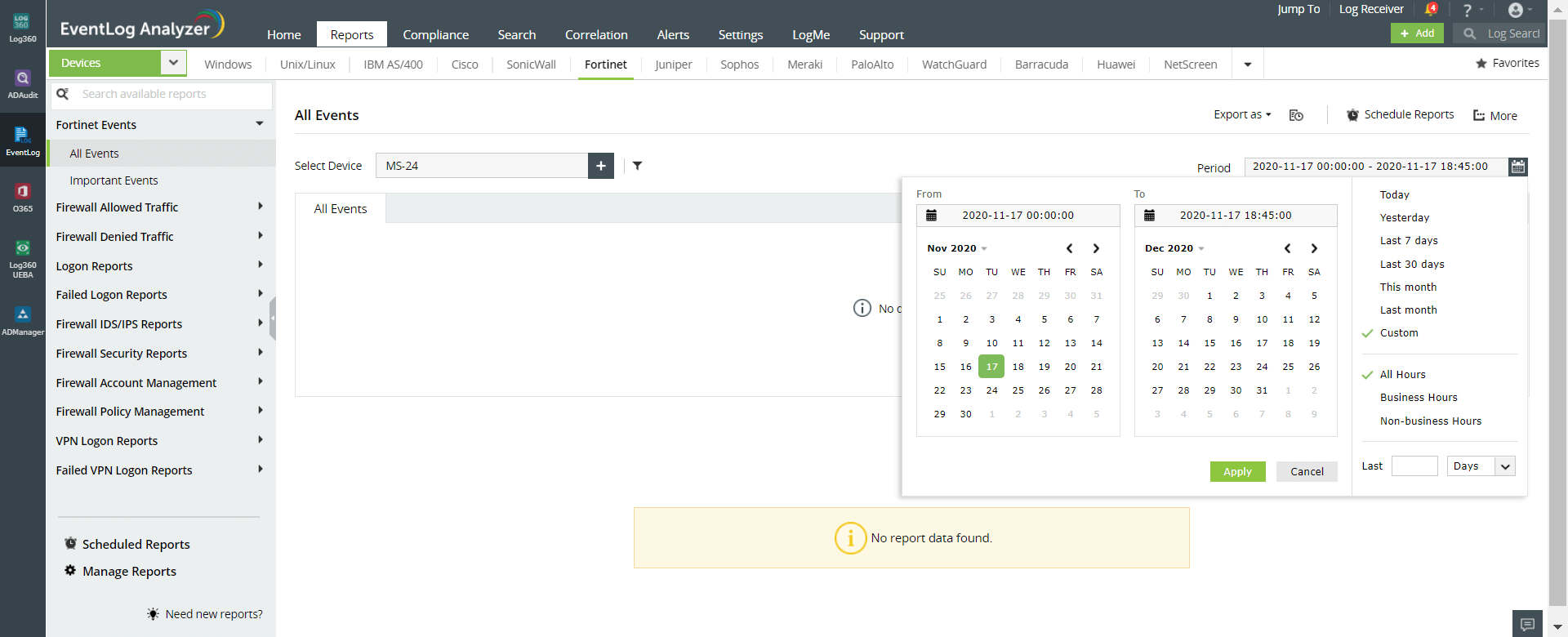
Task: Select the All Hours option
Action: coord(1402,375)
